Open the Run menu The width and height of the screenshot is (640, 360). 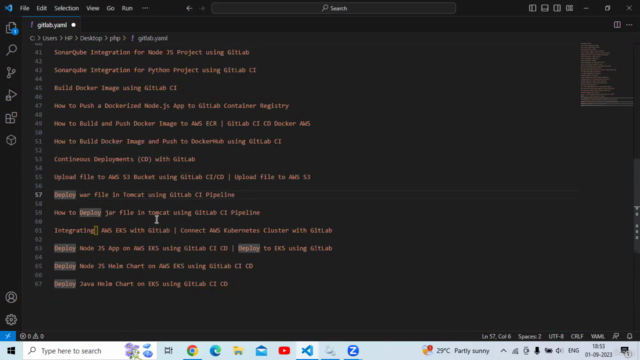[127, 8]
